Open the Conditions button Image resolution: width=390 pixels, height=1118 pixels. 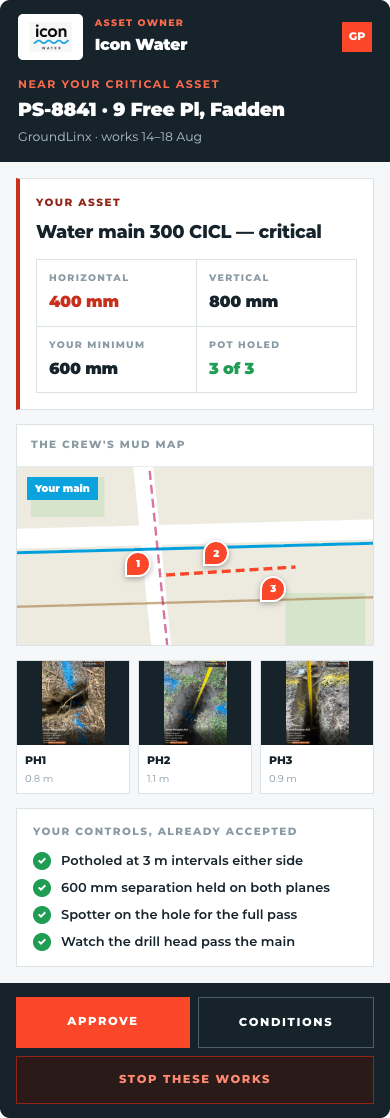(x=286, y=1022)
